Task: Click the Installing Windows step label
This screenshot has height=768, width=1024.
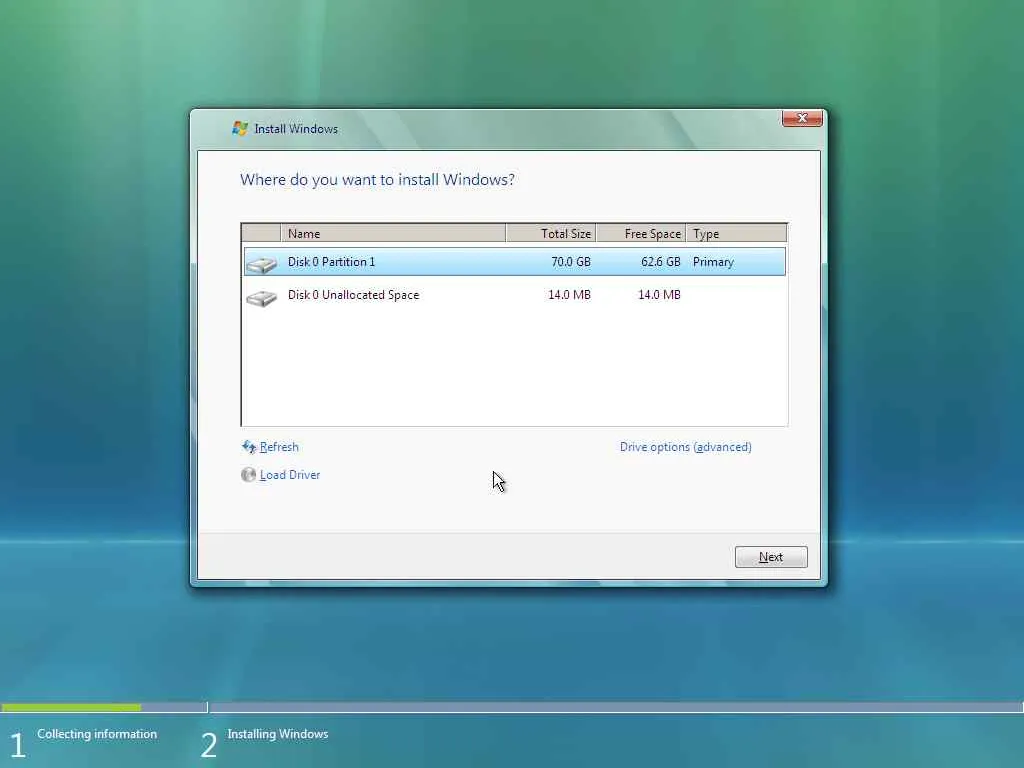Action: [278, 734]
